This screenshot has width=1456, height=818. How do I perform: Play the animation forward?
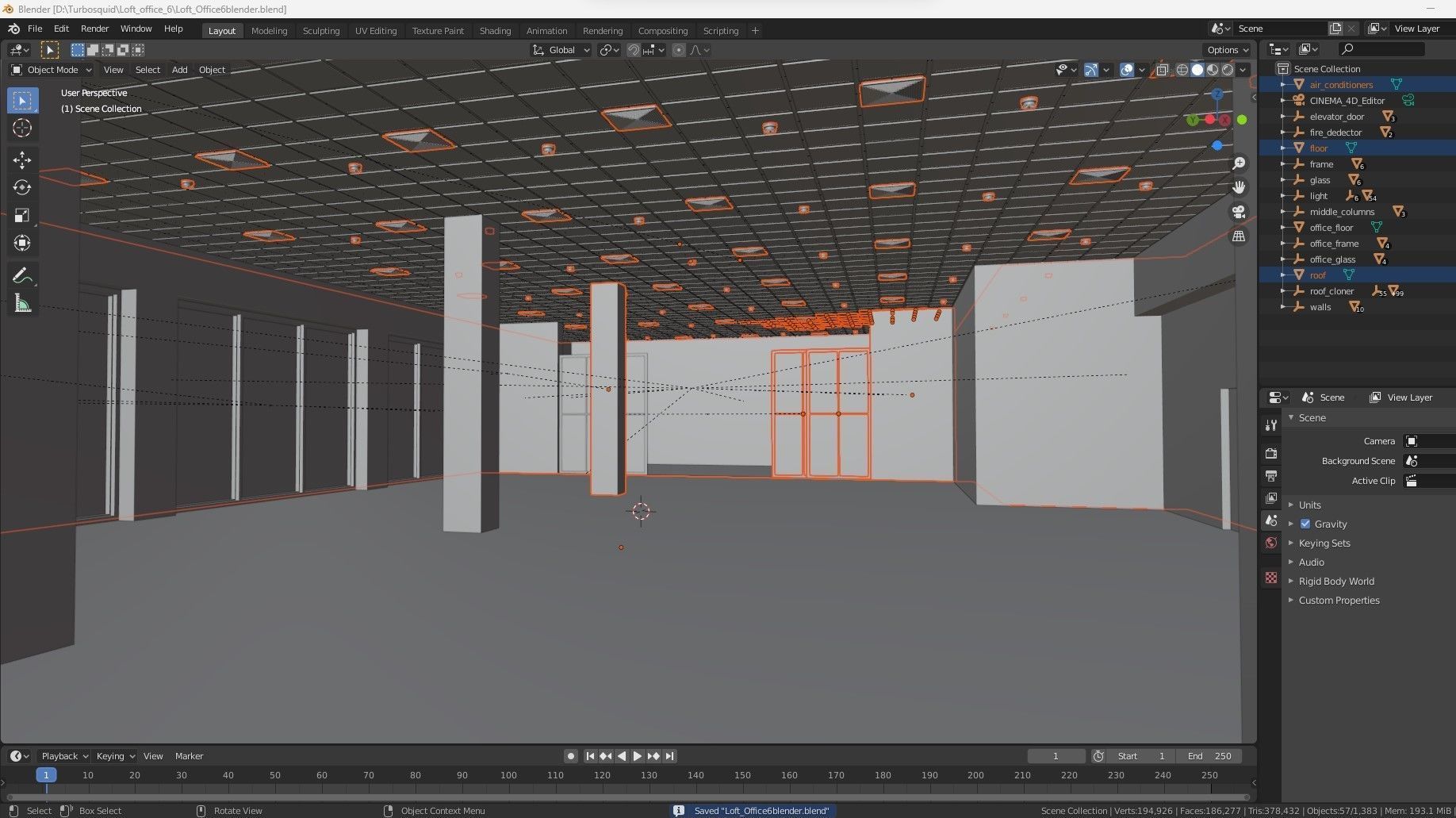(x=637, y=756)
